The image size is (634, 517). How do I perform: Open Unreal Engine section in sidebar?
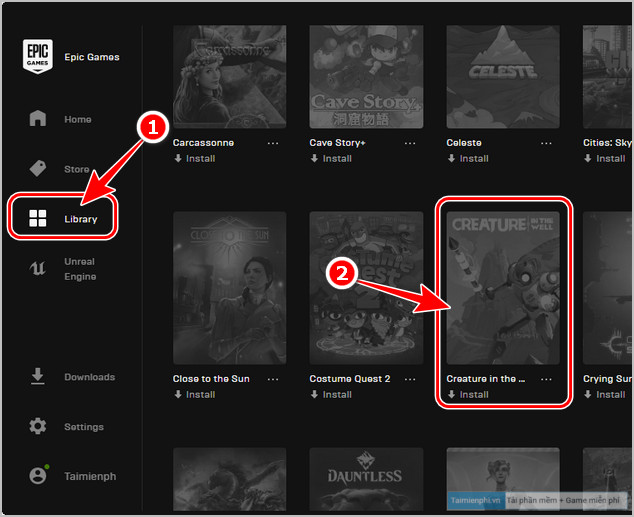pyautogui.click(x=80, y=269)
